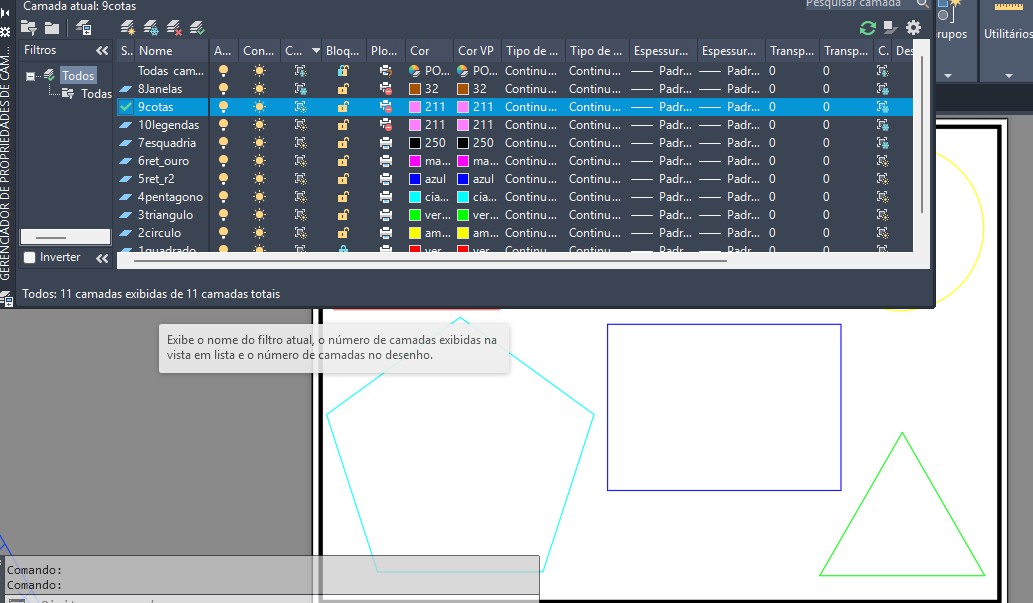This screenshot has width=1033, height=603.
Task: Click the Delete Layer red X icon
Action: coord(174,28)
